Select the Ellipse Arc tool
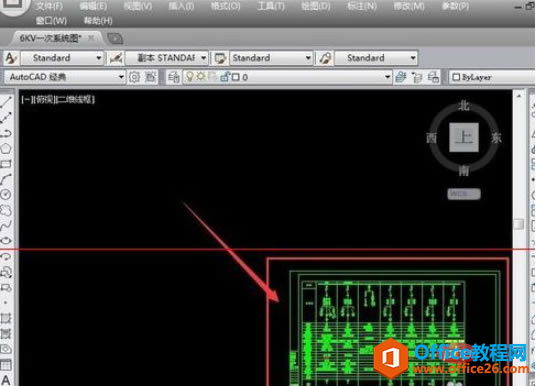The width and height of the screenshot is (536, 386). [x=6, y=256]
